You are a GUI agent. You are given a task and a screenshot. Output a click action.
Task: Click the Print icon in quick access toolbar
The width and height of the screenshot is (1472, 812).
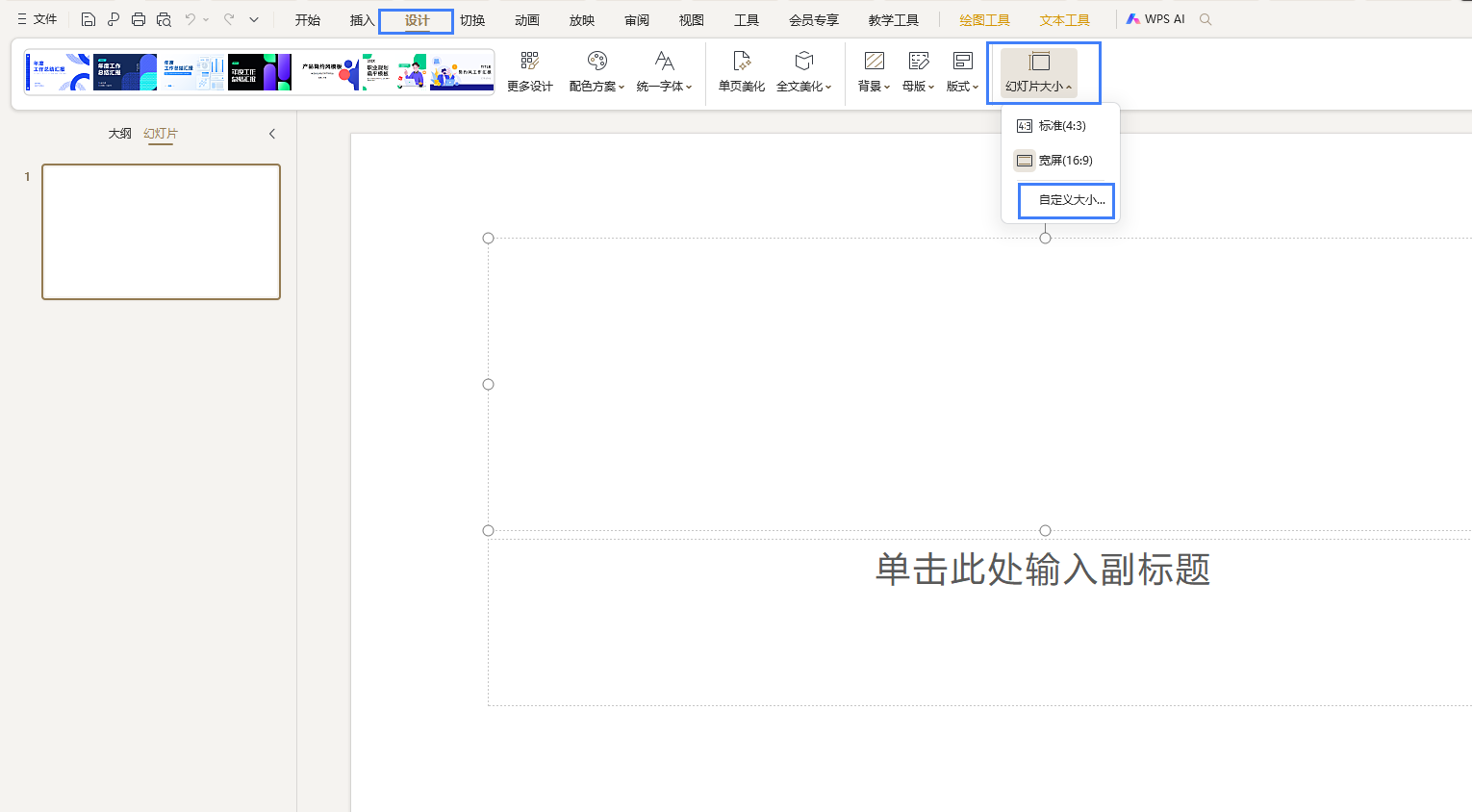pos(139,19)
